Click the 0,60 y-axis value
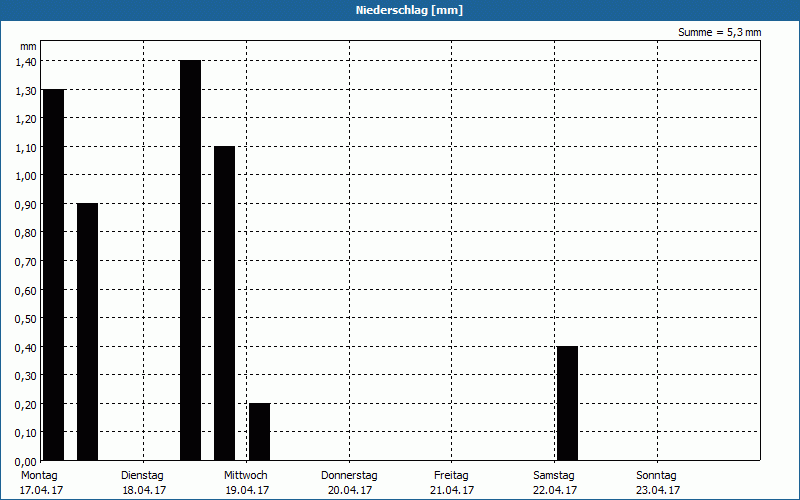The width and height of the screenshot is (800, 500). coord(26,290)
